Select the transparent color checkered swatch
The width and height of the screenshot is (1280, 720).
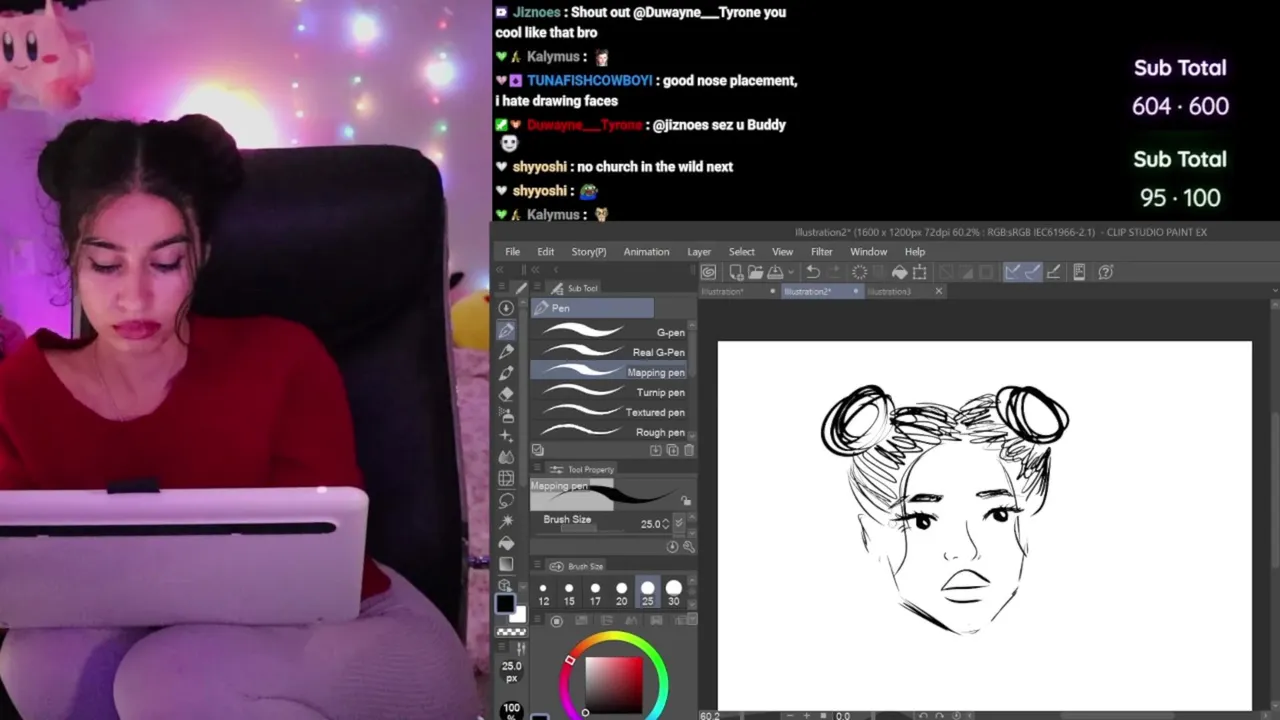[x=511, y=632]
